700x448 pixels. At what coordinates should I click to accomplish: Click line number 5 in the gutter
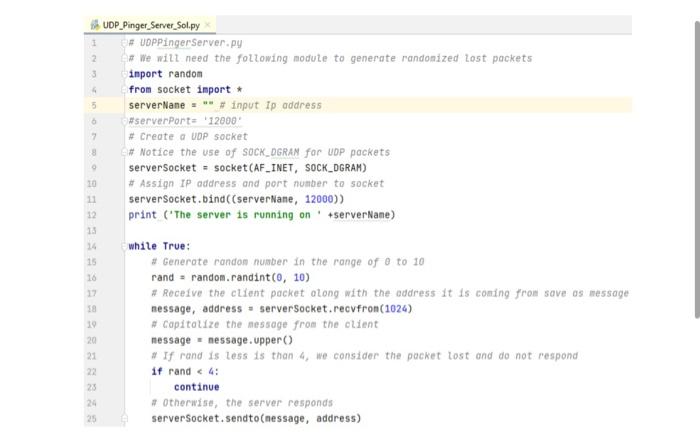click(x=94, y=105)
